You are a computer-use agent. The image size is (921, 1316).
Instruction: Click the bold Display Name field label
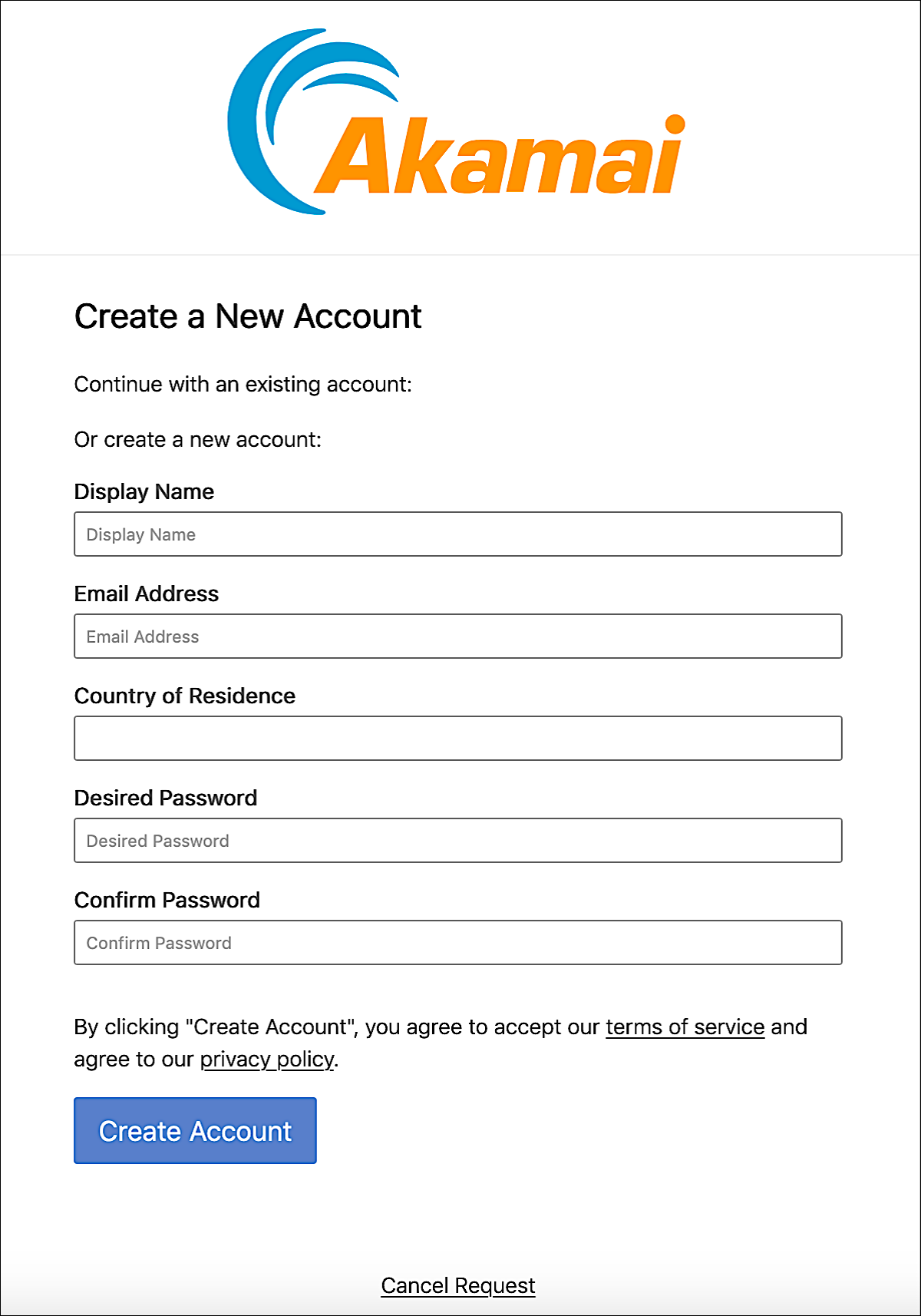click(144, 492)
